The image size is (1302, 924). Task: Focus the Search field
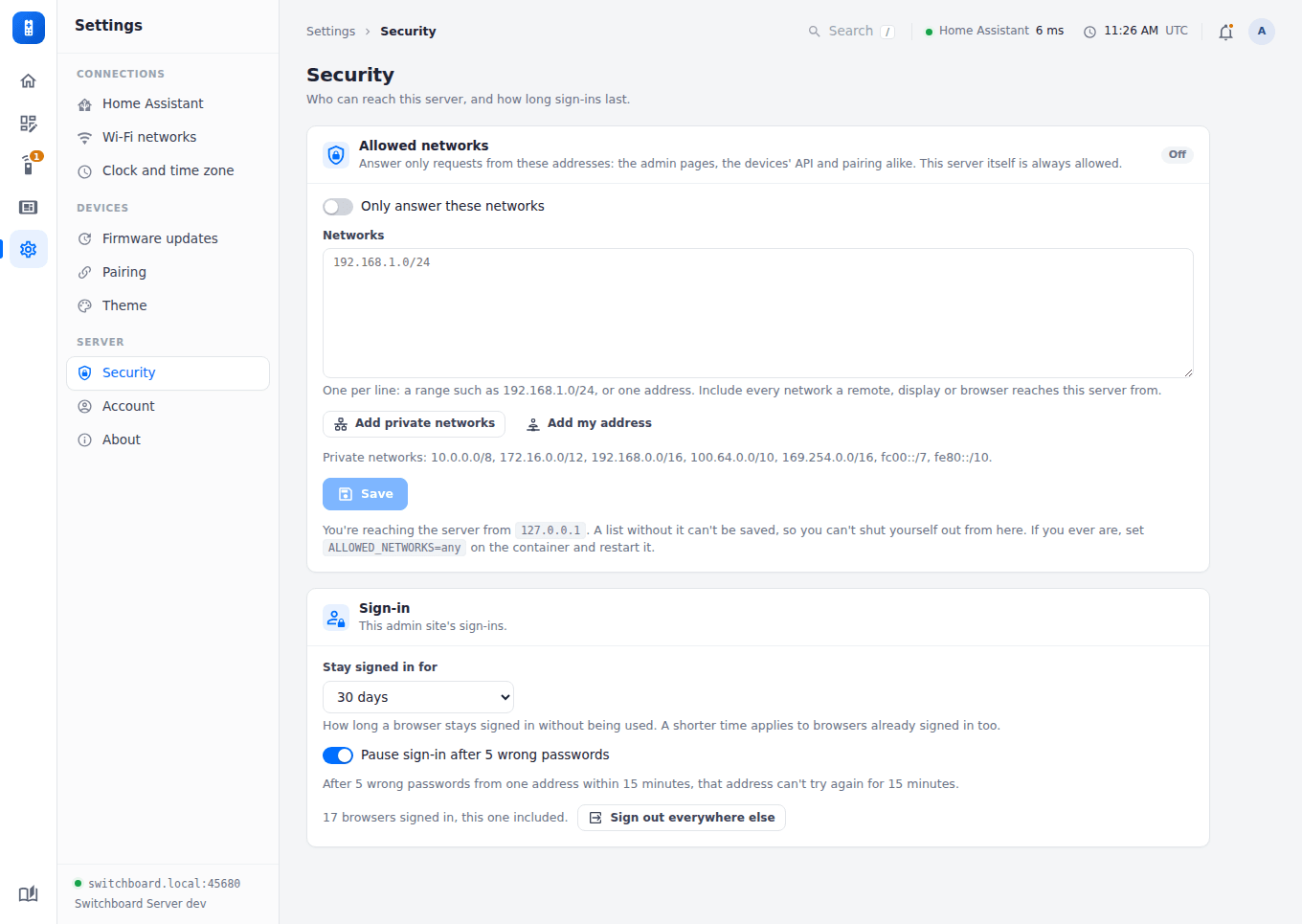(851, 32)
